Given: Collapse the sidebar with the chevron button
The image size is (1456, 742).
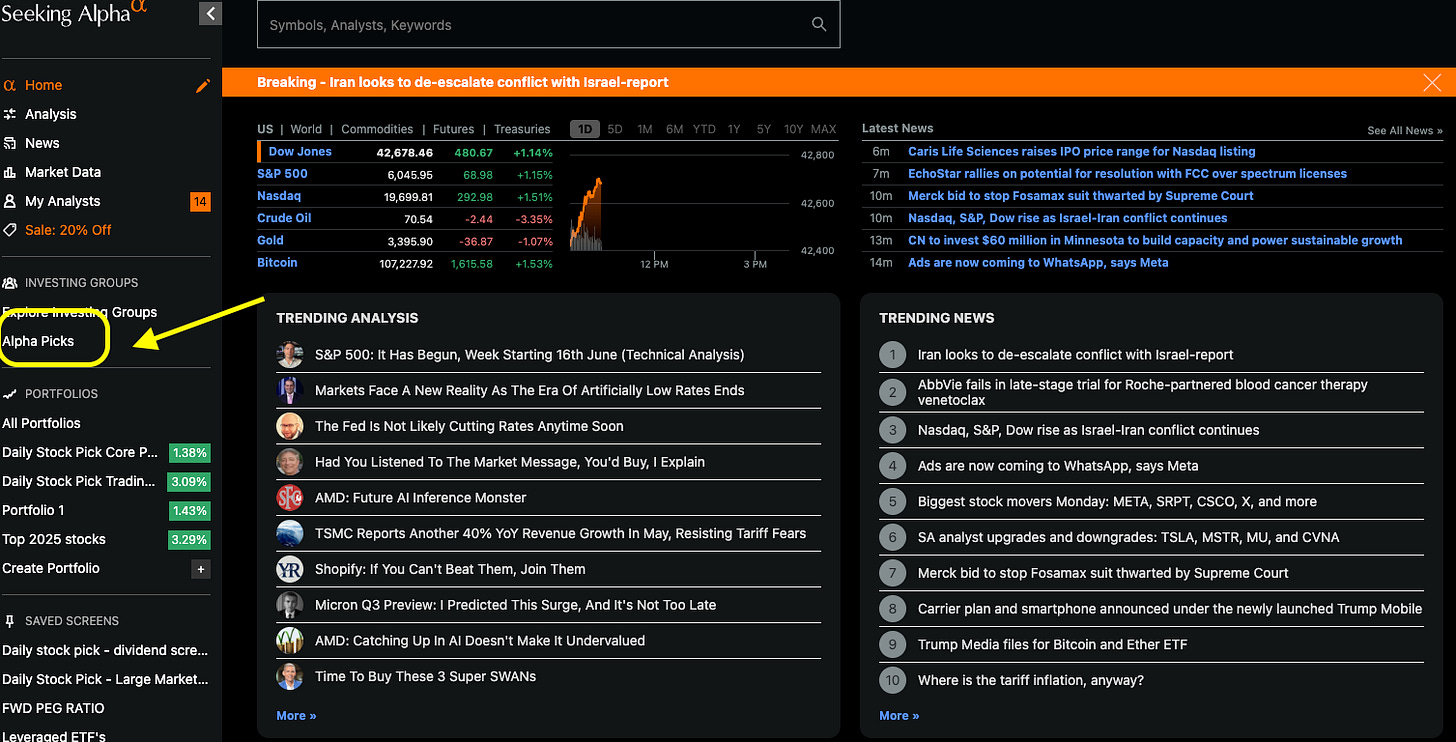Looking at the screenshot, I should click(x=210, y=13).
